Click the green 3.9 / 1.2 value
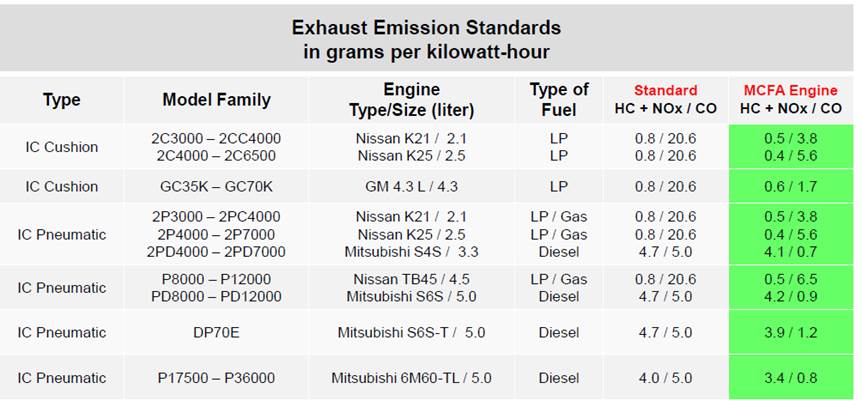The height and width of the screenshot is (413, 862). click(x=791, y=333)
